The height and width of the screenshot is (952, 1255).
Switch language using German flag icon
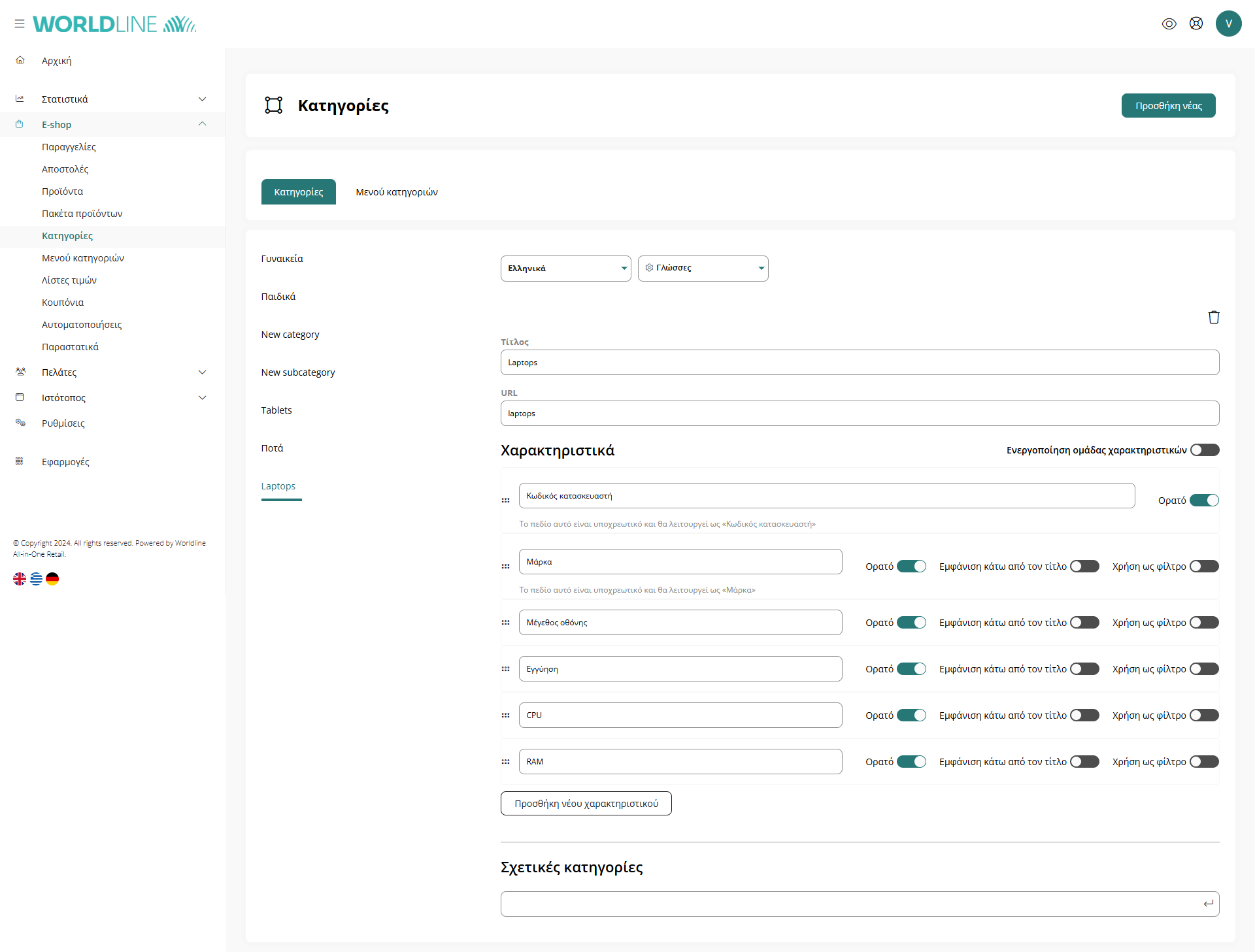[52, 579]
